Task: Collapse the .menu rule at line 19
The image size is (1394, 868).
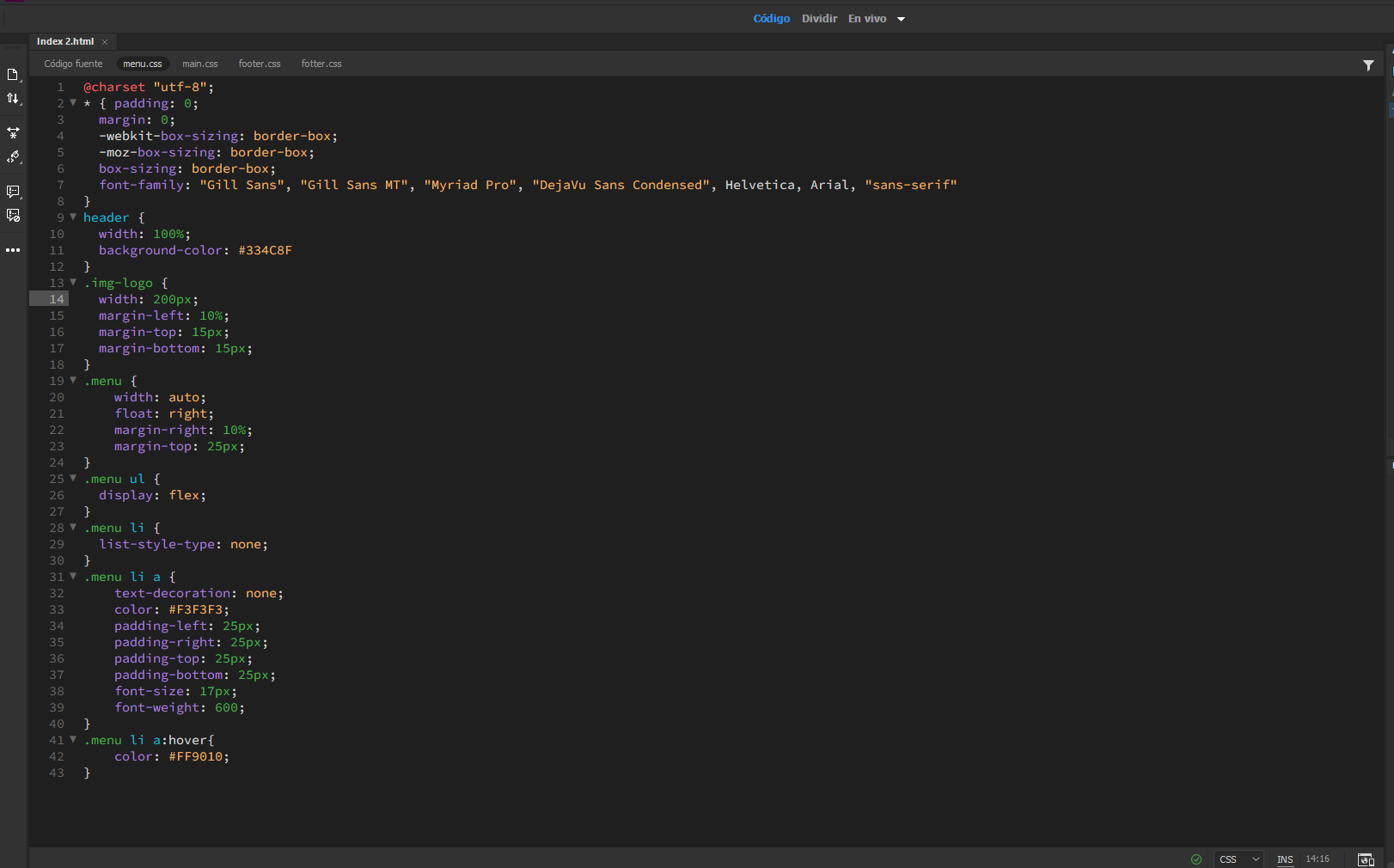Action: pyautogui.click(x=73, y=381)
